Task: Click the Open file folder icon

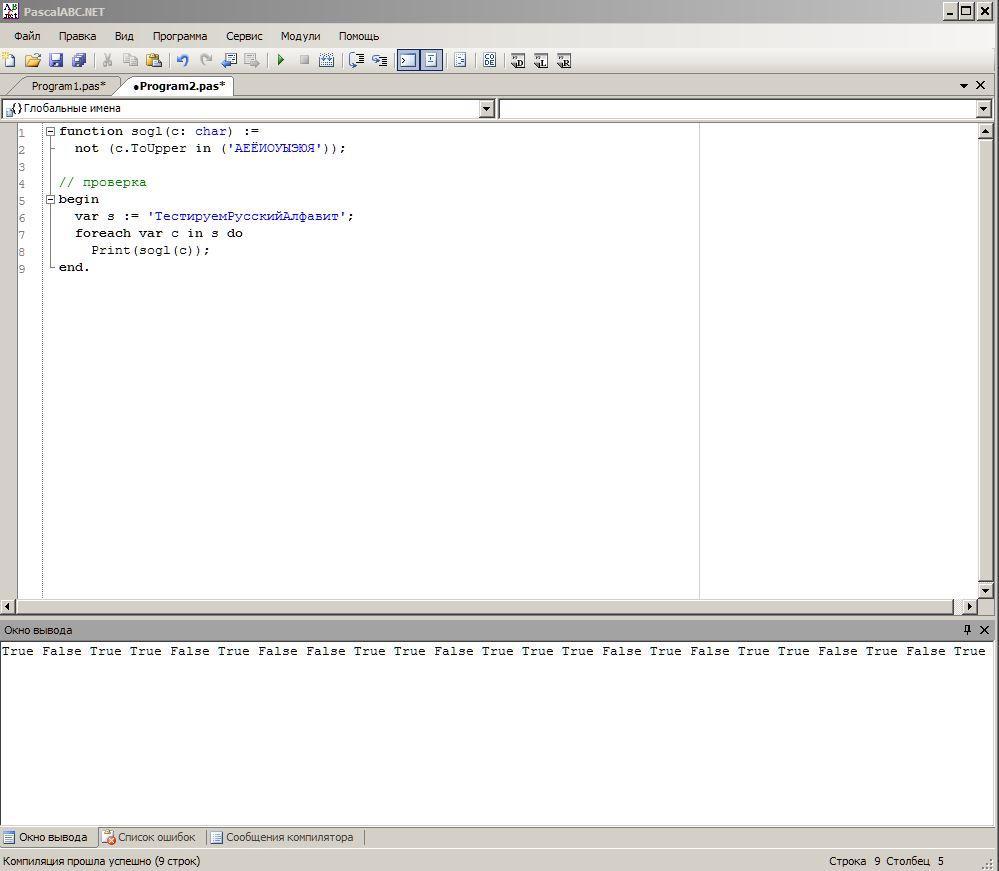Action: 33,60
